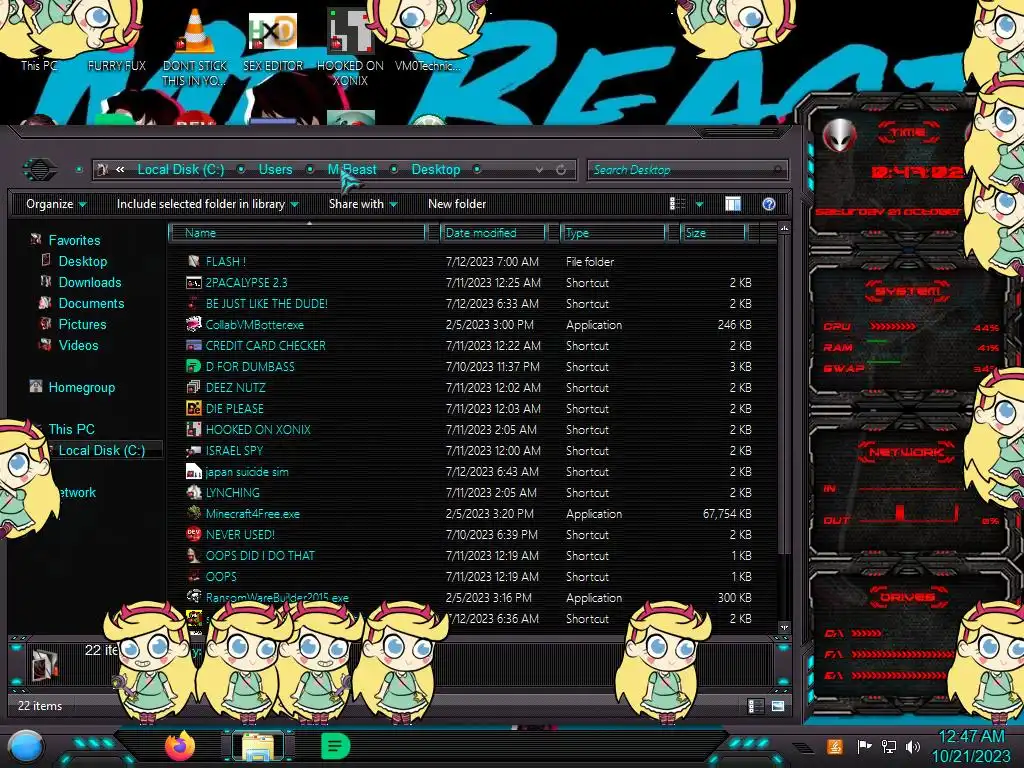Click the New folder button
This screenshot has height=768, width=1024.
(x=457, y=204)
